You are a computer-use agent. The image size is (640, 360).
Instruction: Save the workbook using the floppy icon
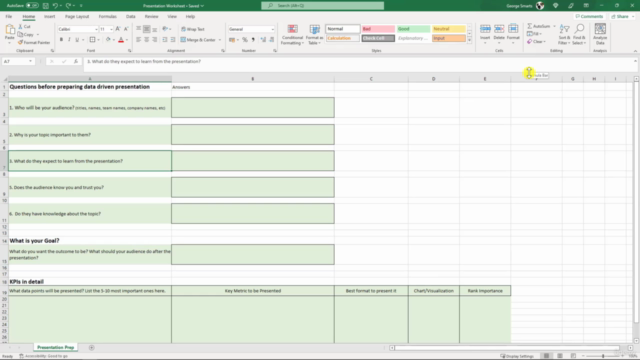tap(45, 6)
